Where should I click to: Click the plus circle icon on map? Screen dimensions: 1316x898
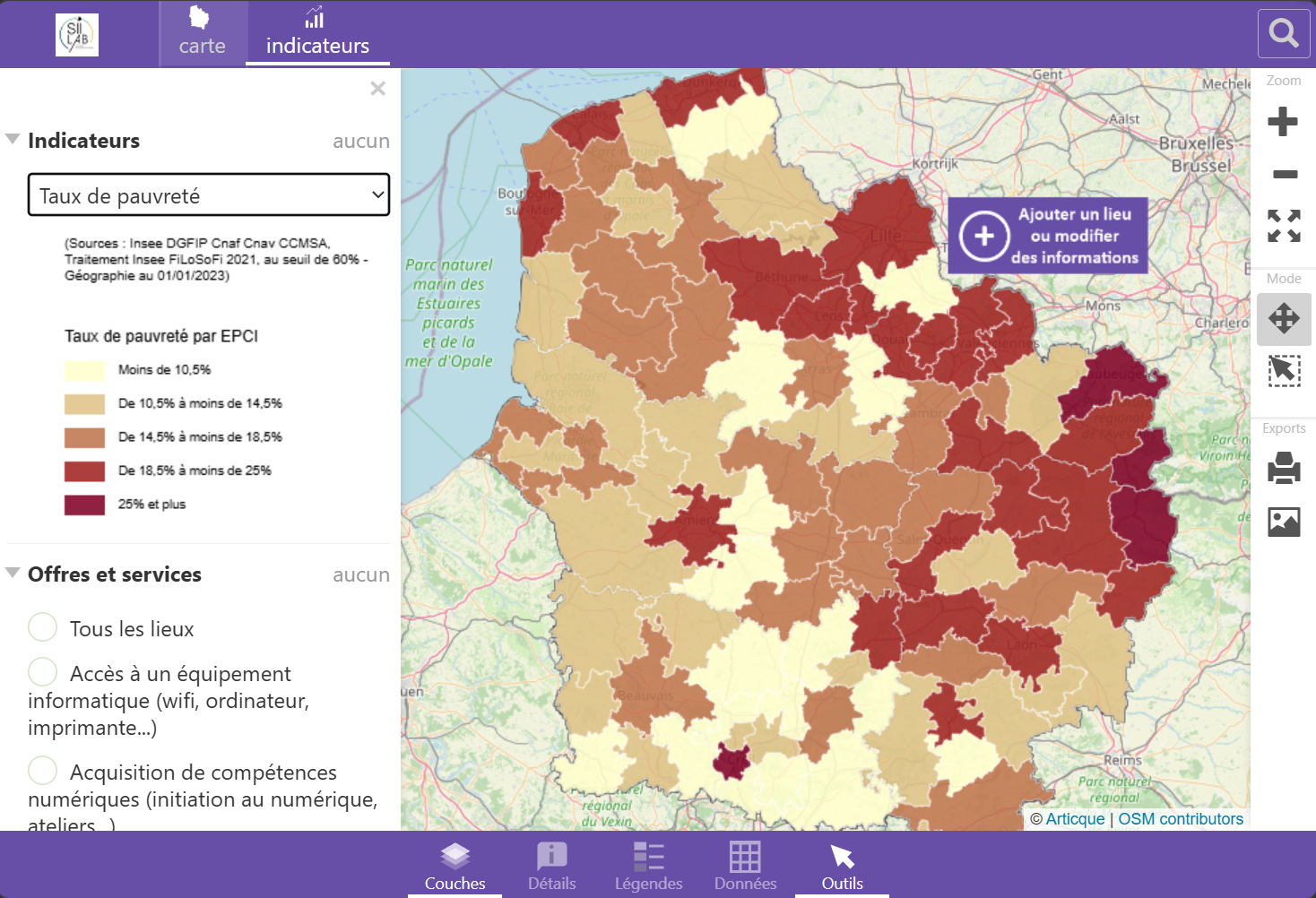tap(984, 236)
